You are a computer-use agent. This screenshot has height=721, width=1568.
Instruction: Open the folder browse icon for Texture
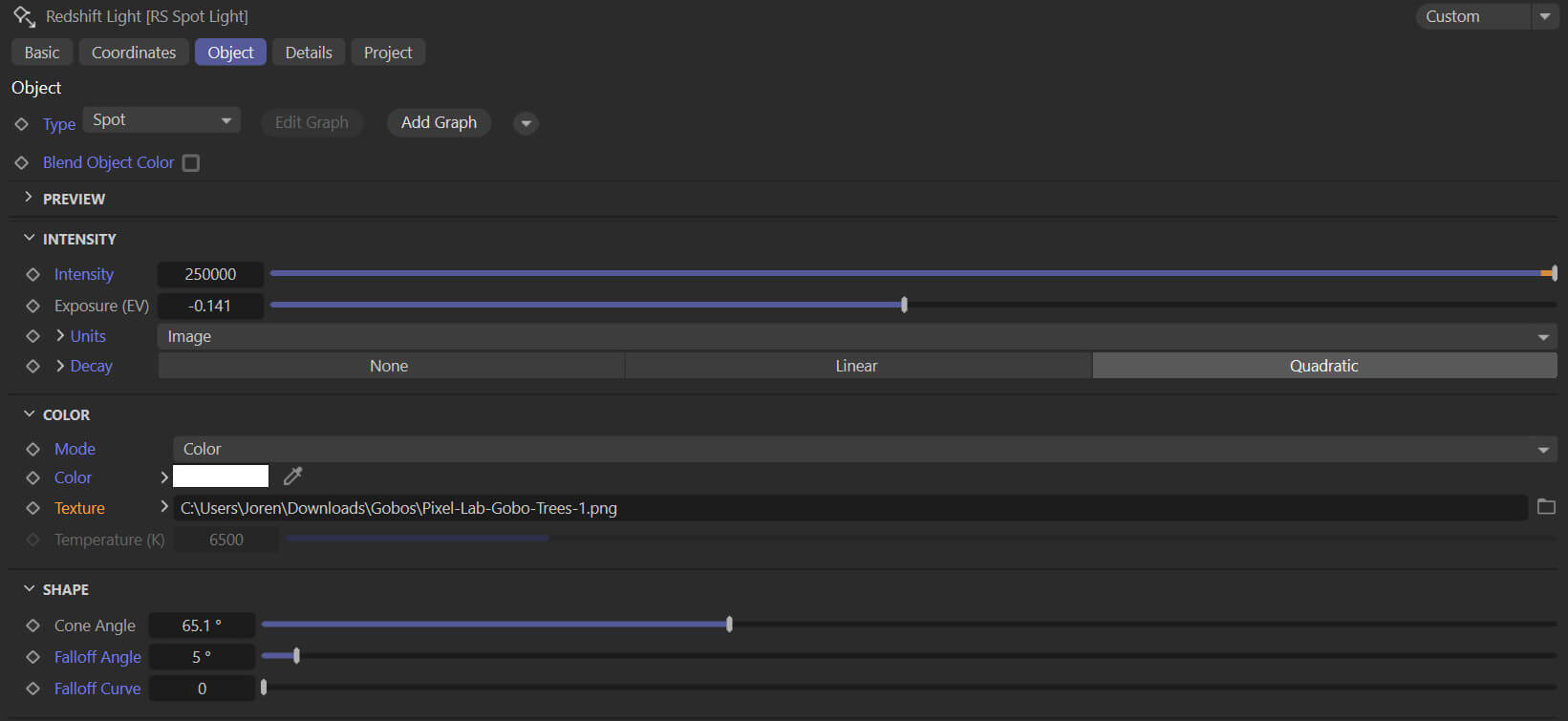1546,507
